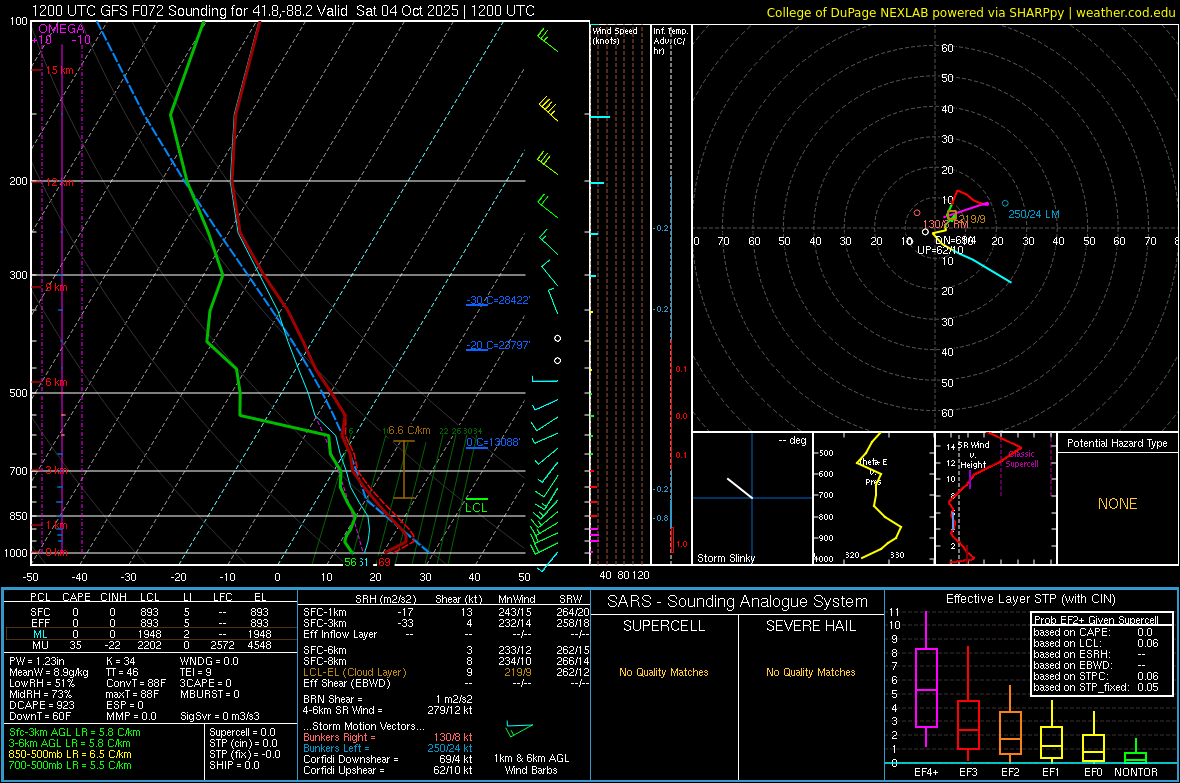The image size is (1180, 783).
Task: Click the green LCL marker on the skew-T
Action: [476, 507]
